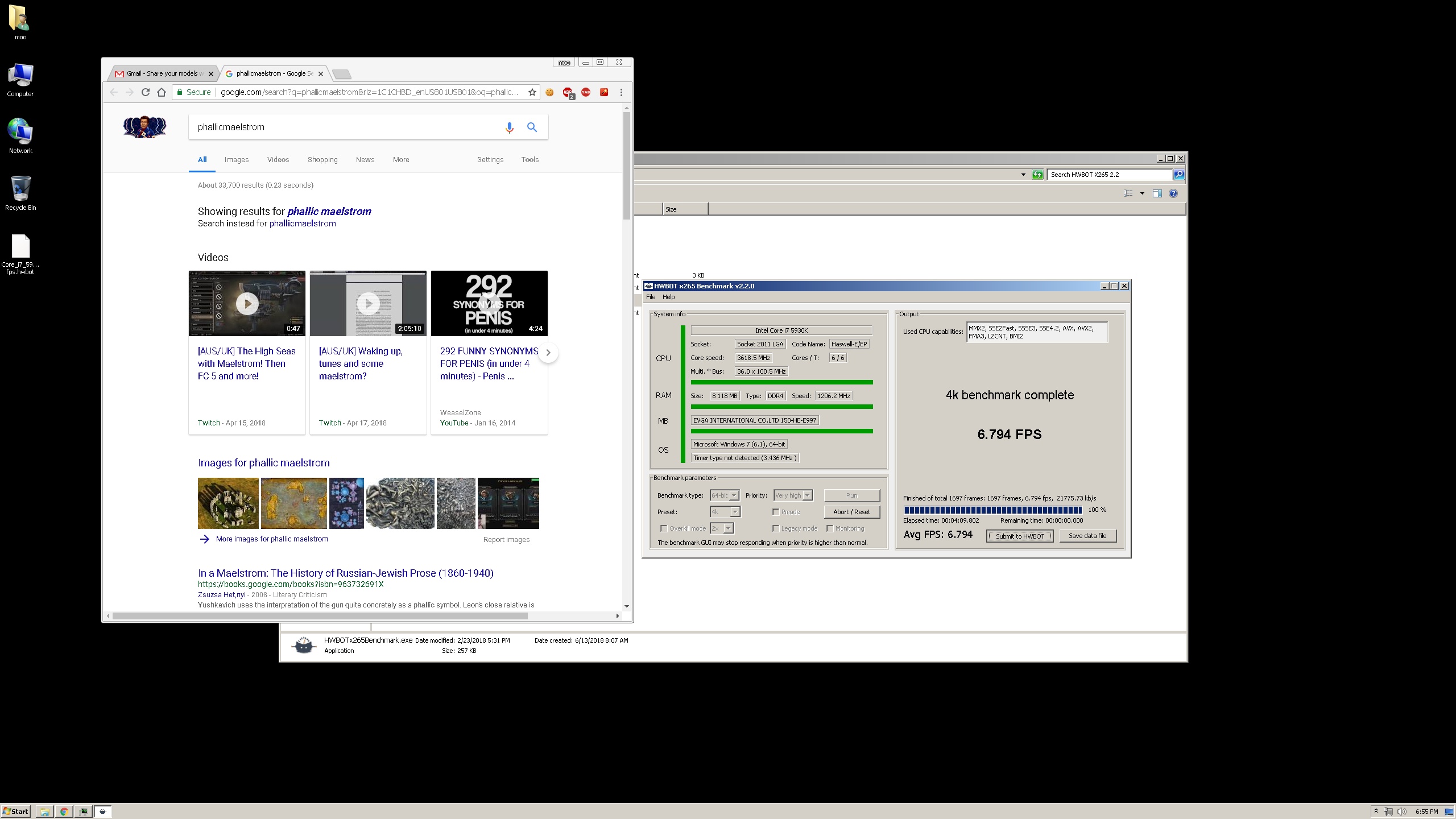Click the Size column header in Explorer
Viewport: 1456px width, 819px height.
pos(685,209)
